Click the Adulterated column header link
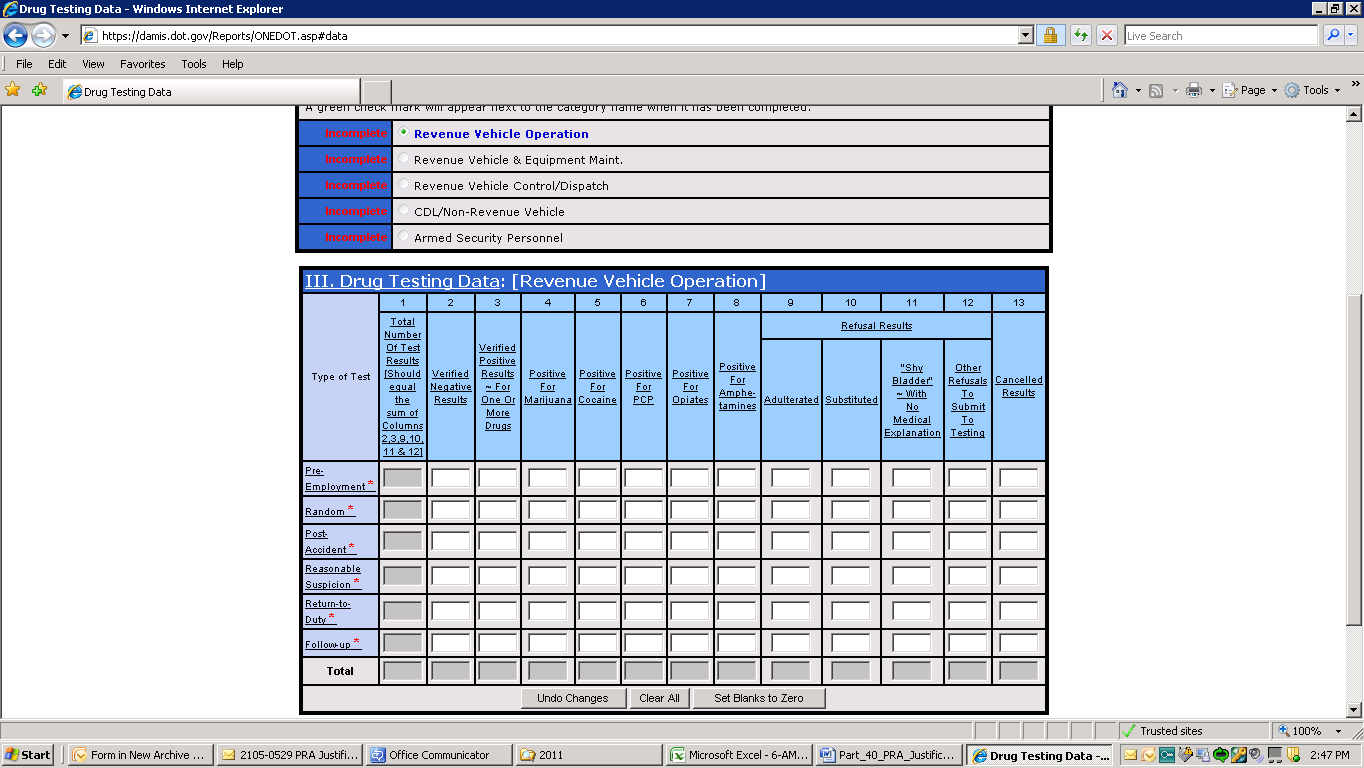 click(791, 400)
